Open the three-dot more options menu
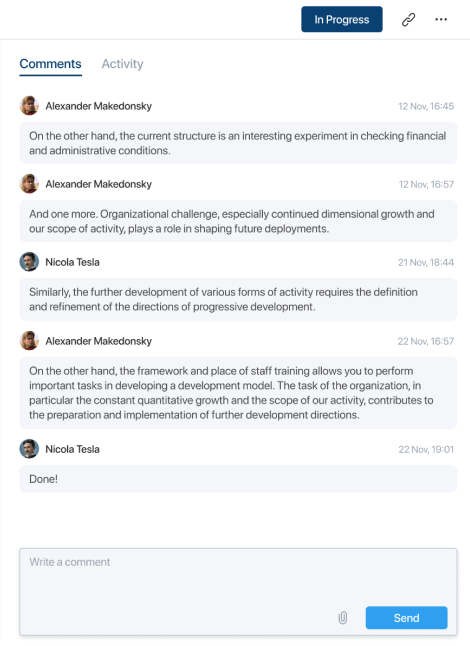Screen dimensions: 470x646 pyautogui.click(x=441, y=19)
